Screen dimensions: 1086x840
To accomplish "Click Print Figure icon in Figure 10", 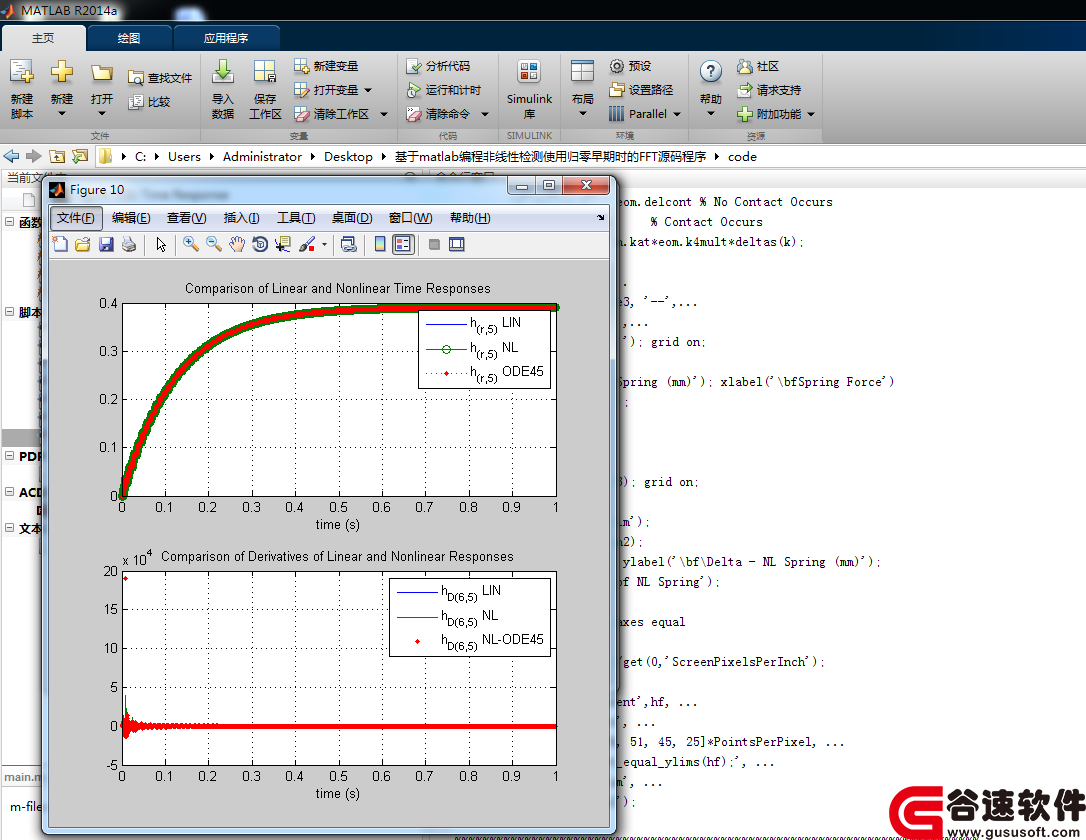I will coord(129,244).
